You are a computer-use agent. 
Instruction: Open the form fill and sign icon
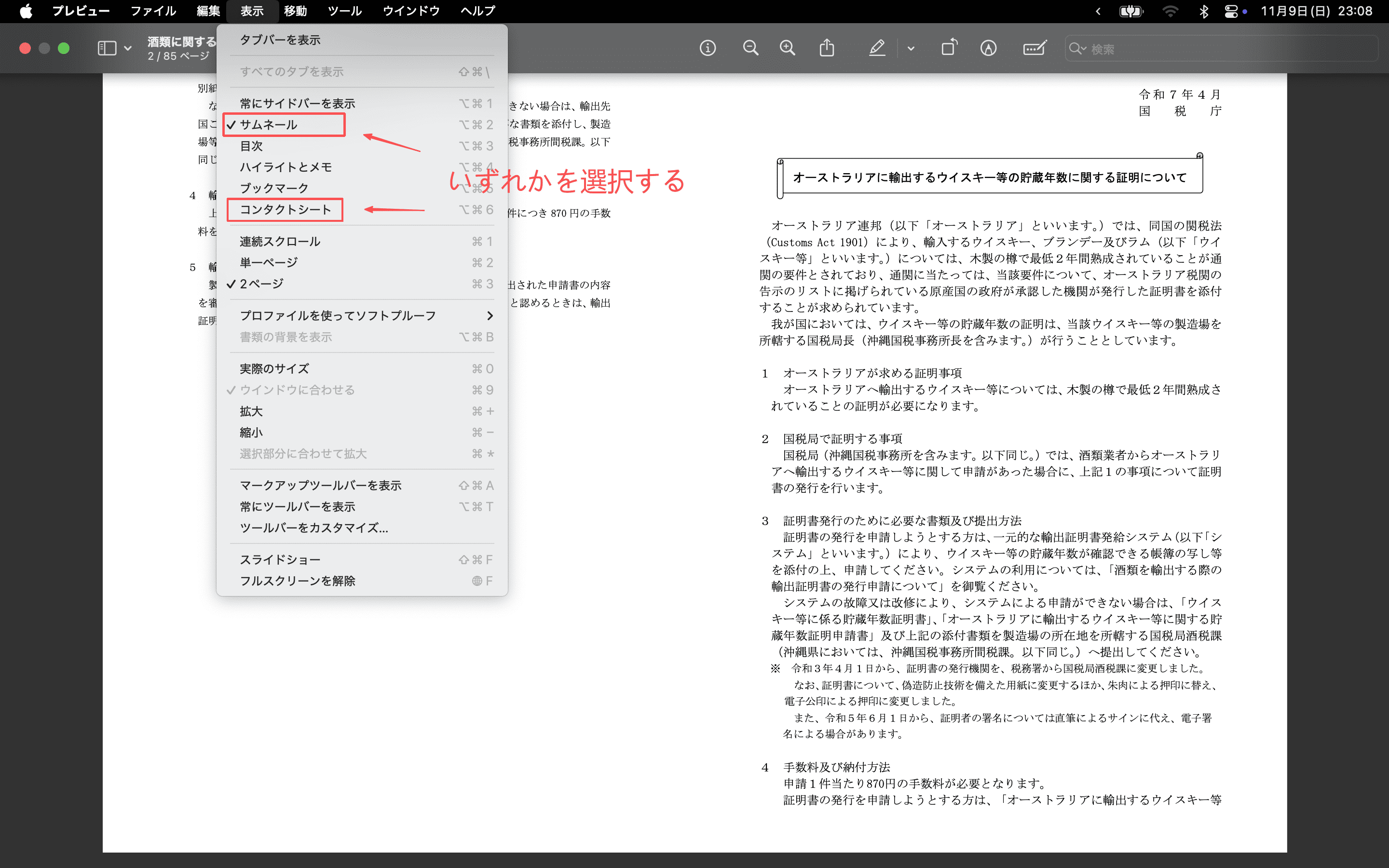pos(1033,48)
